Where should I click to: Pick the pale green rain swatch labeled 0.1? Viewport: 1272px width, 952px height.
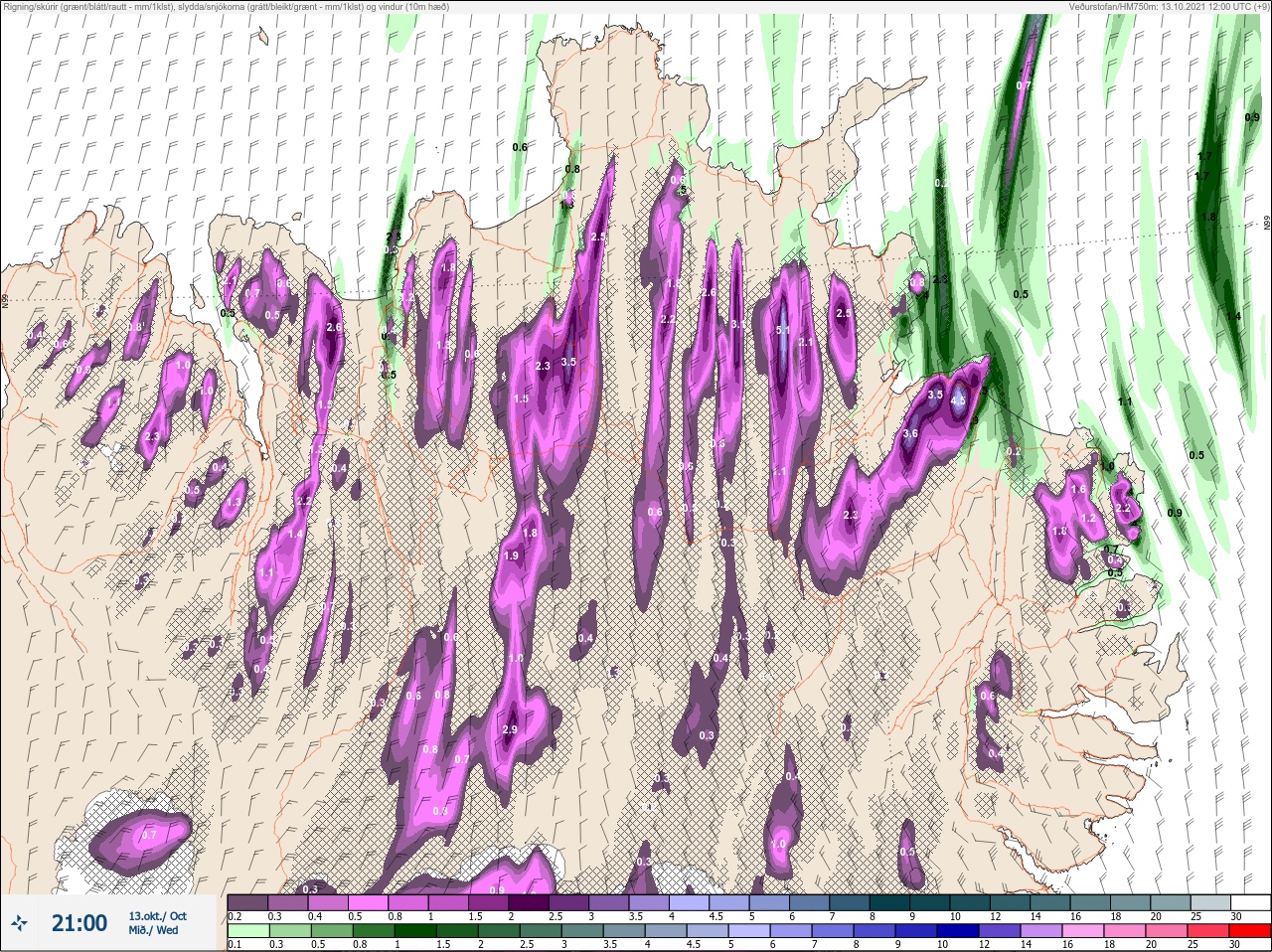(247, 931)
